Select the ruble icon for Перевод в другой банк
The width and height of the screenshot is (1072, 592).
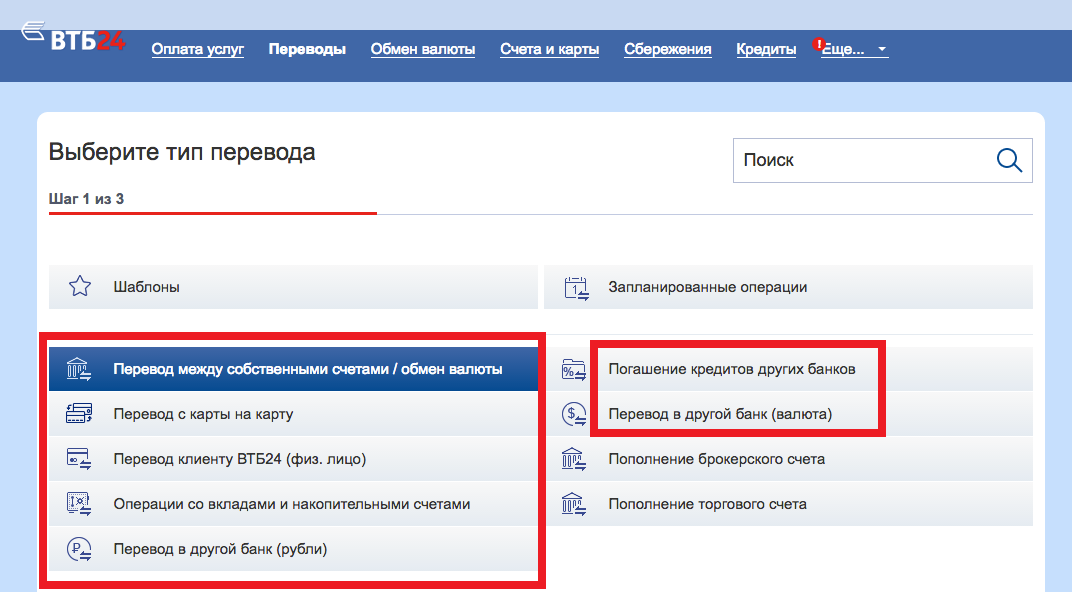79,548
